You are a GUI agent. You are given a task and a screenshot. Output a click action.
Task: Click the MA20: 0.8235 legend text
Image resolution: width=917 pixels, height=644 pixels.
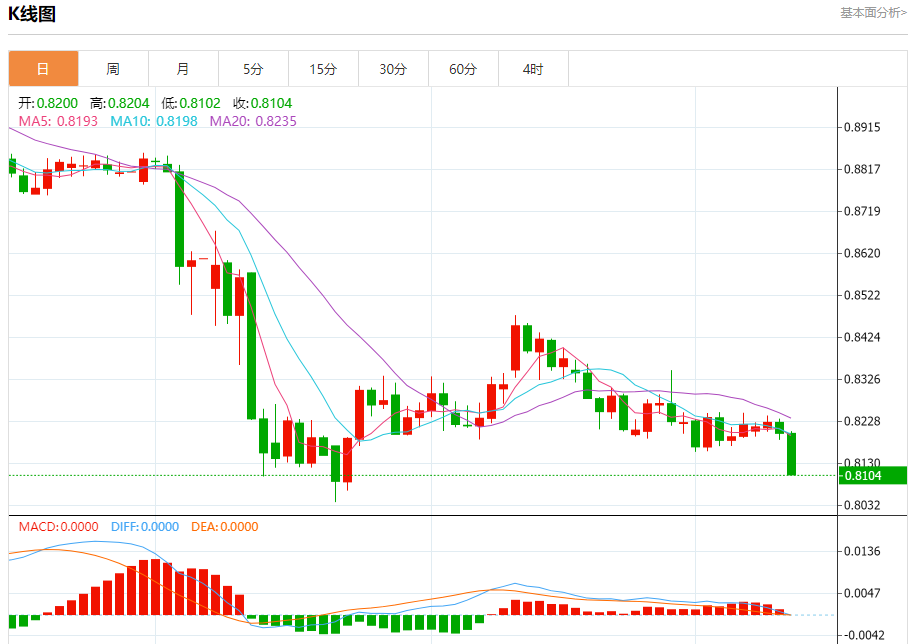253,121
